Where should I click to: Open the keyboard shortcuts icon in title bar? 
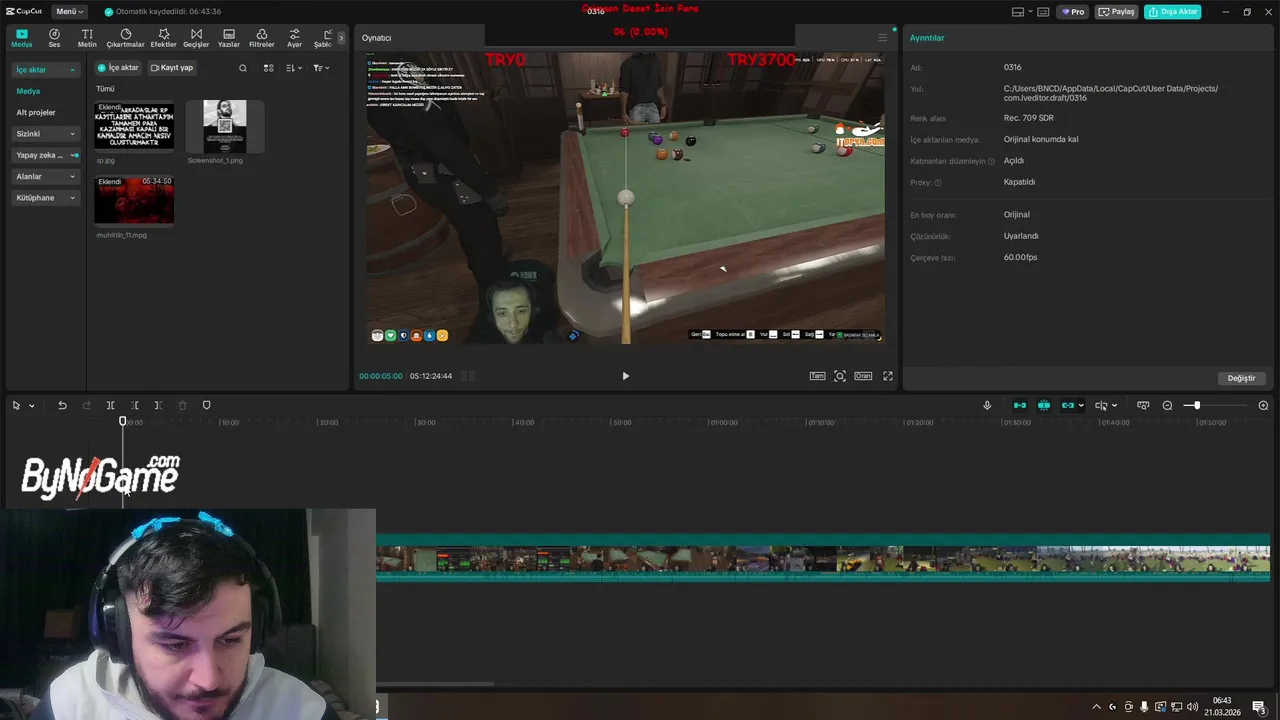1043,12
